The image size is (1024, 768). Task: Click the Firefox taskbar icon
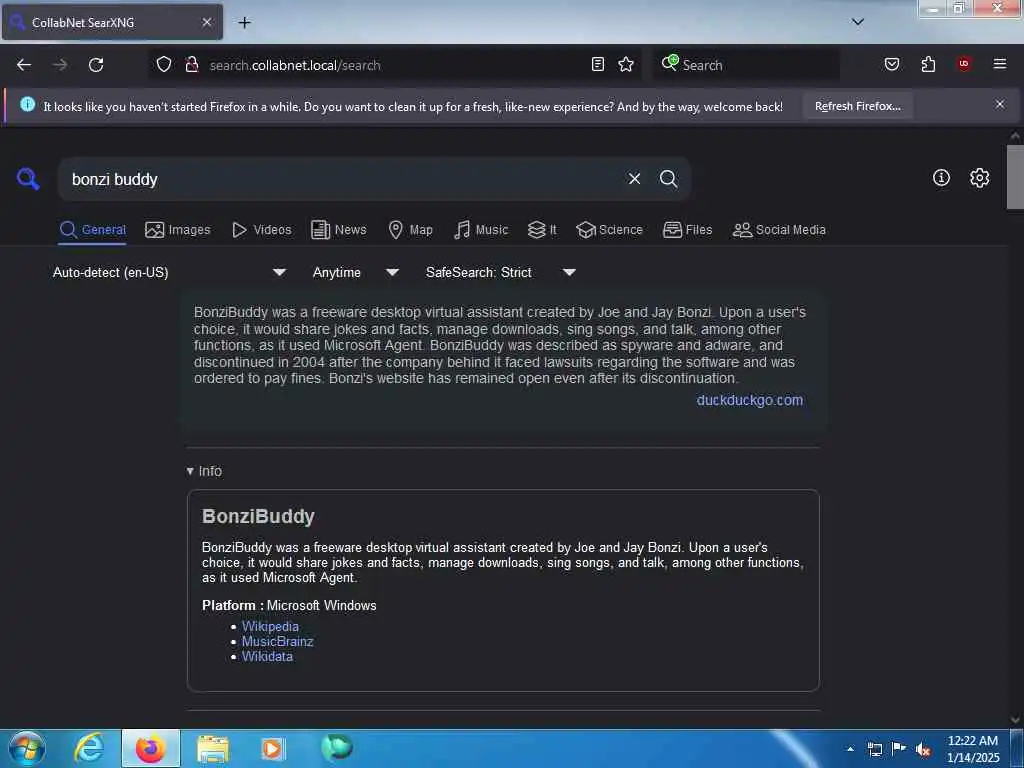[150, 748]
